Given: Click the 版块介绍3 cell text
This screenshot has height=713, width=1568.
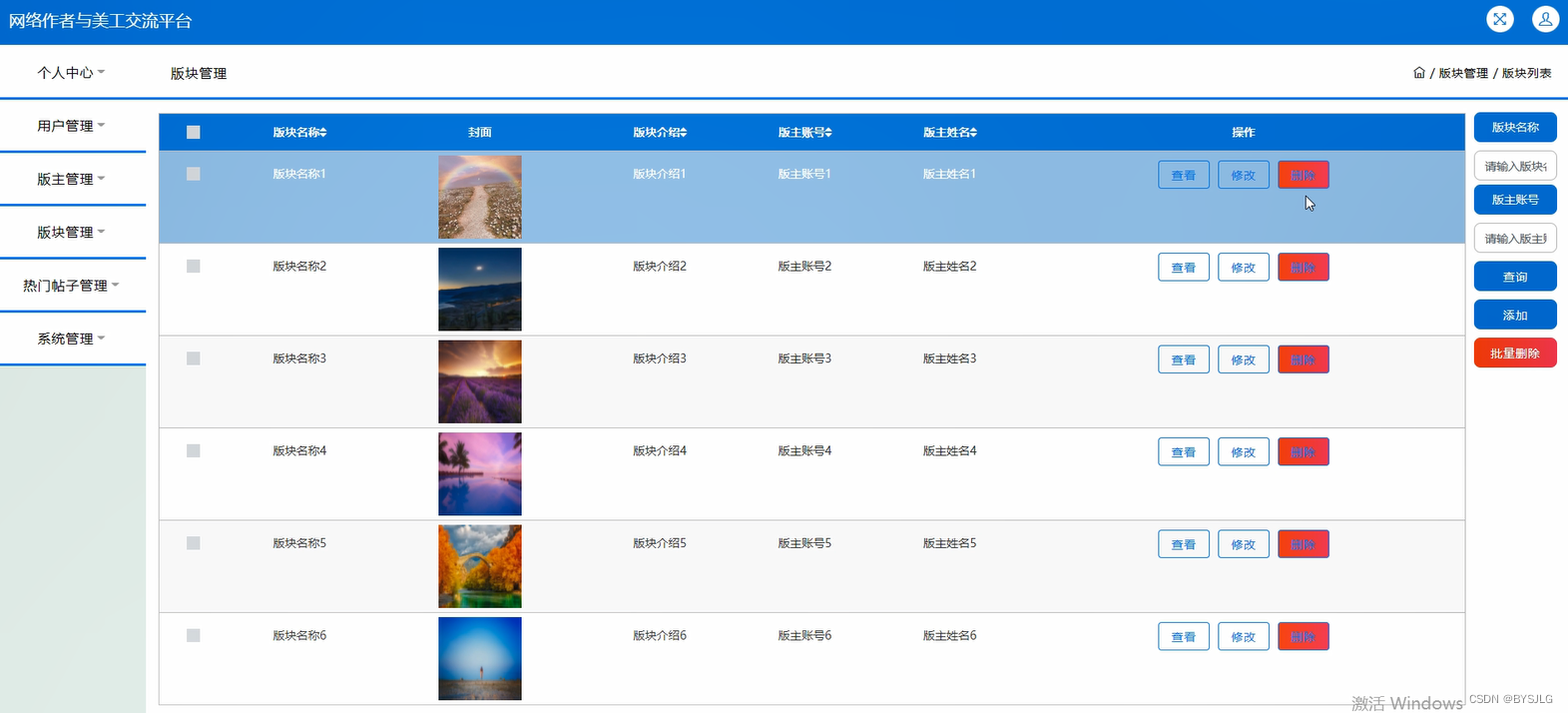Looking at the screenshot, I should [660, 358].
